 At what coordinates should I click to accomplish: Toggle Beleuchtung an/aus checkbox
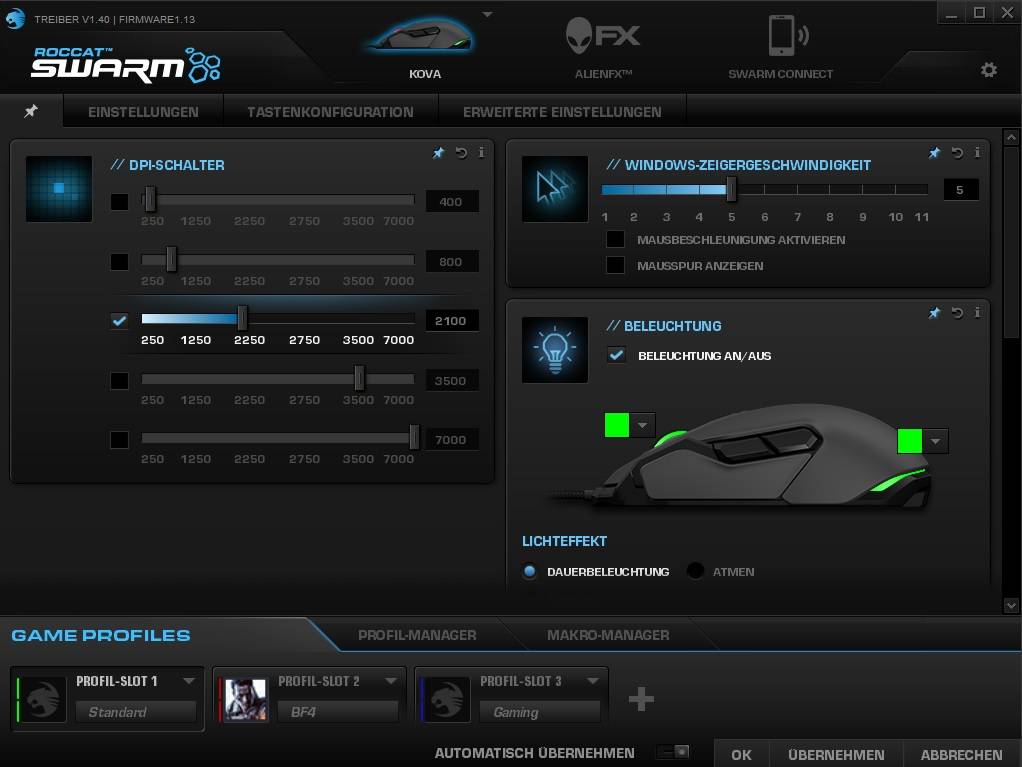point(616,355)
